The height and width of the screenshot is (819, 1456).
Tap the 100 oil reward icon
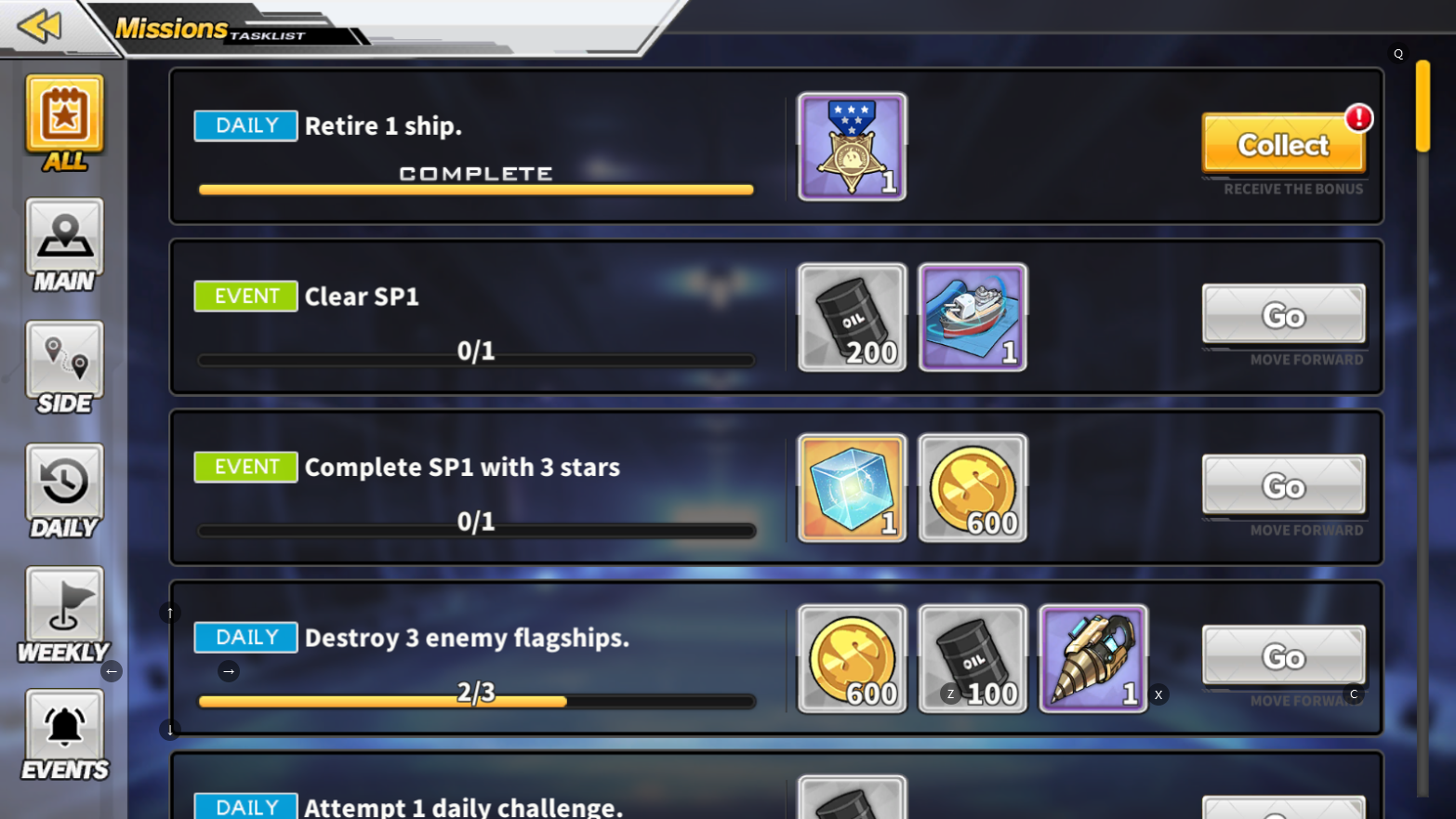pos(973,659)
